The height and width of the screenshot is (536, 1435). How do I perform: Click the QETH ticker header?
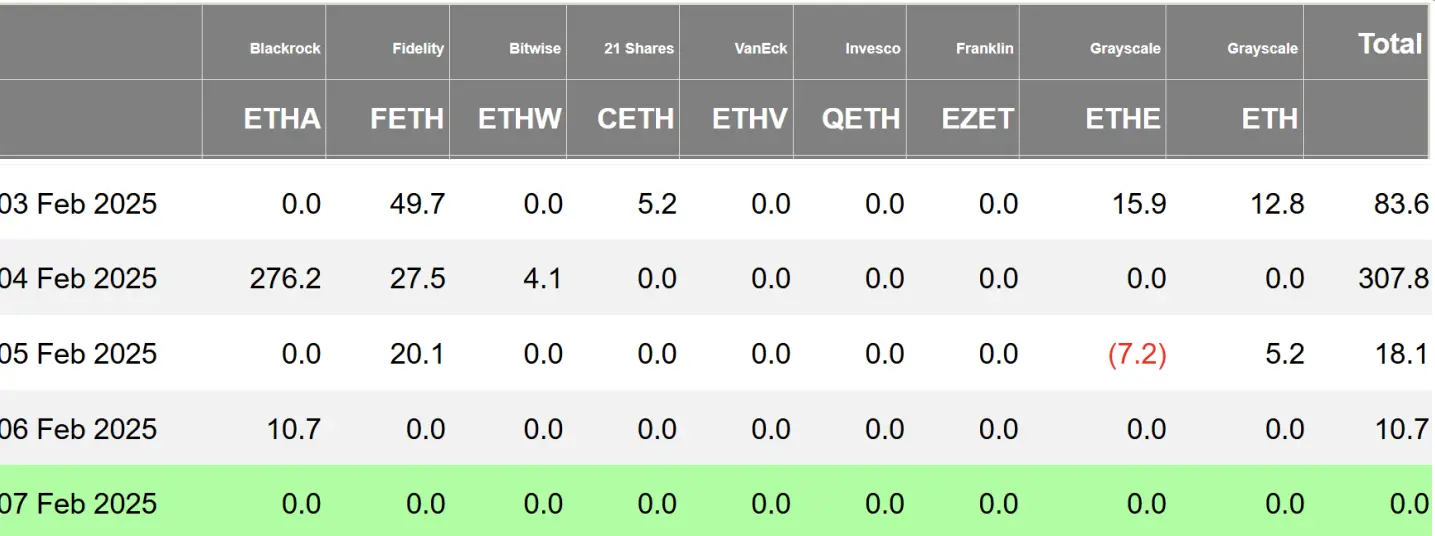coord(861,119)
